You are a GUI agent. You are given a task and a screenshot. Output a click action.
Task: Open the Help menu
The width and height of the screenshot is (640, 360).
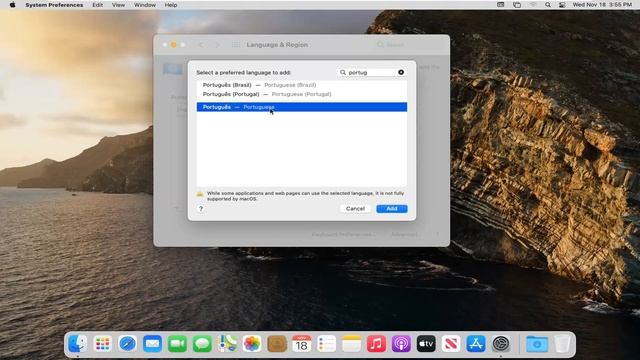[x=171, y=5]
